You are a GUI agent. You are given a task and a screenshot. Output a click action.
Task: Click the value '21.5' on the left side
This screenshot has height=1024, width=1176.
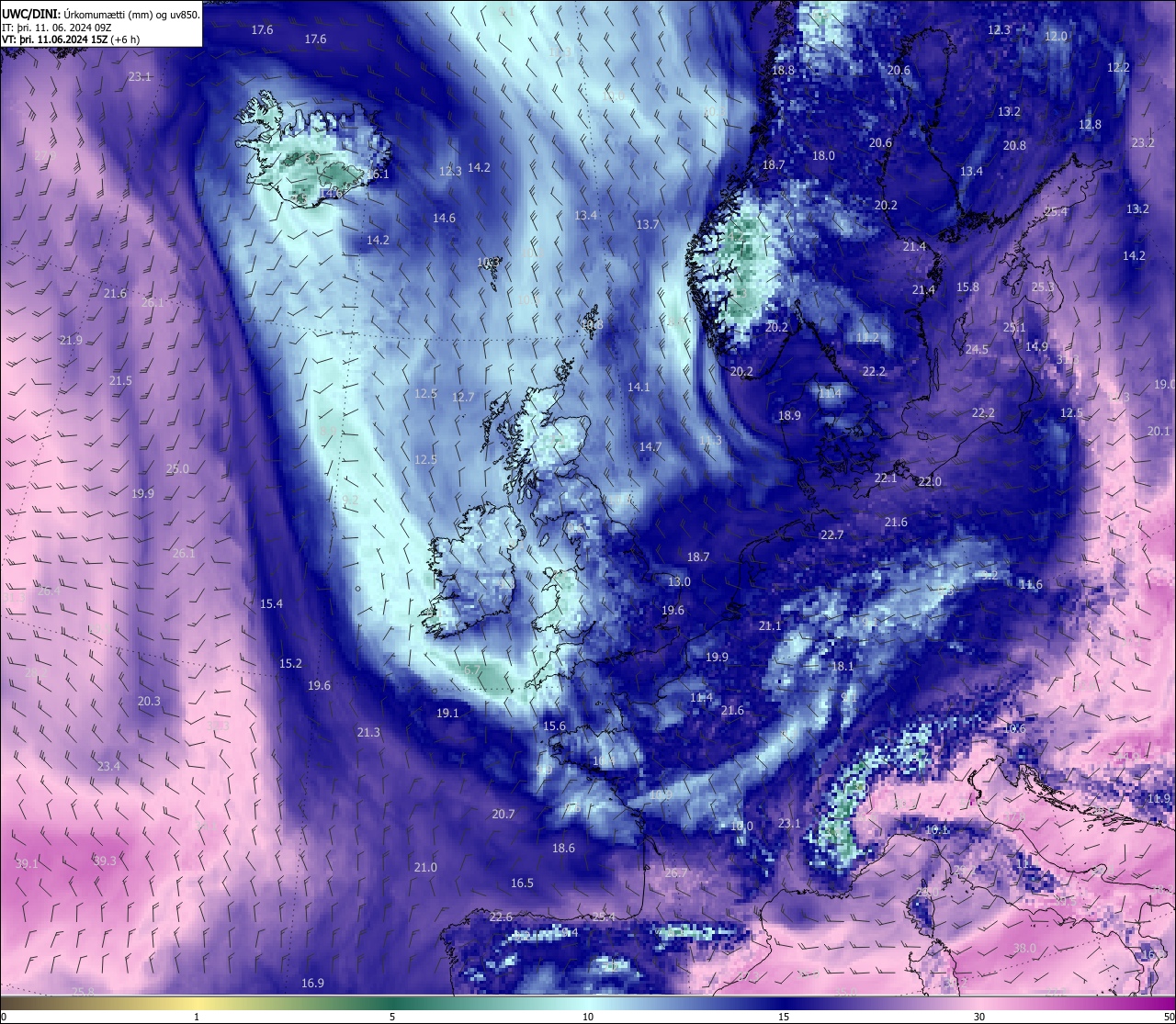(x=120, y=381)
